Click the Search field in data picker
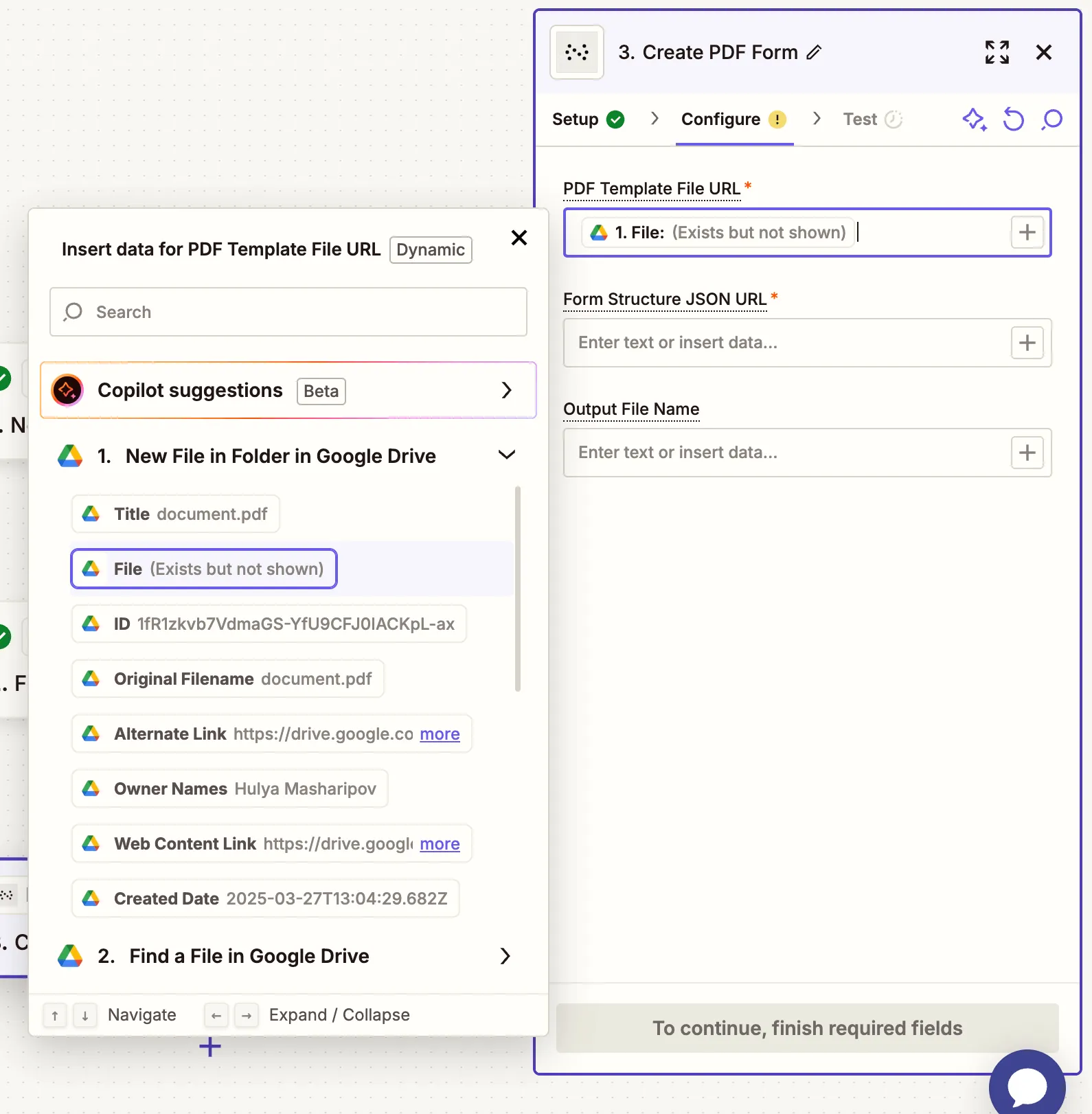Viewport: 1092px width, 1114px height. click(288, 312)
